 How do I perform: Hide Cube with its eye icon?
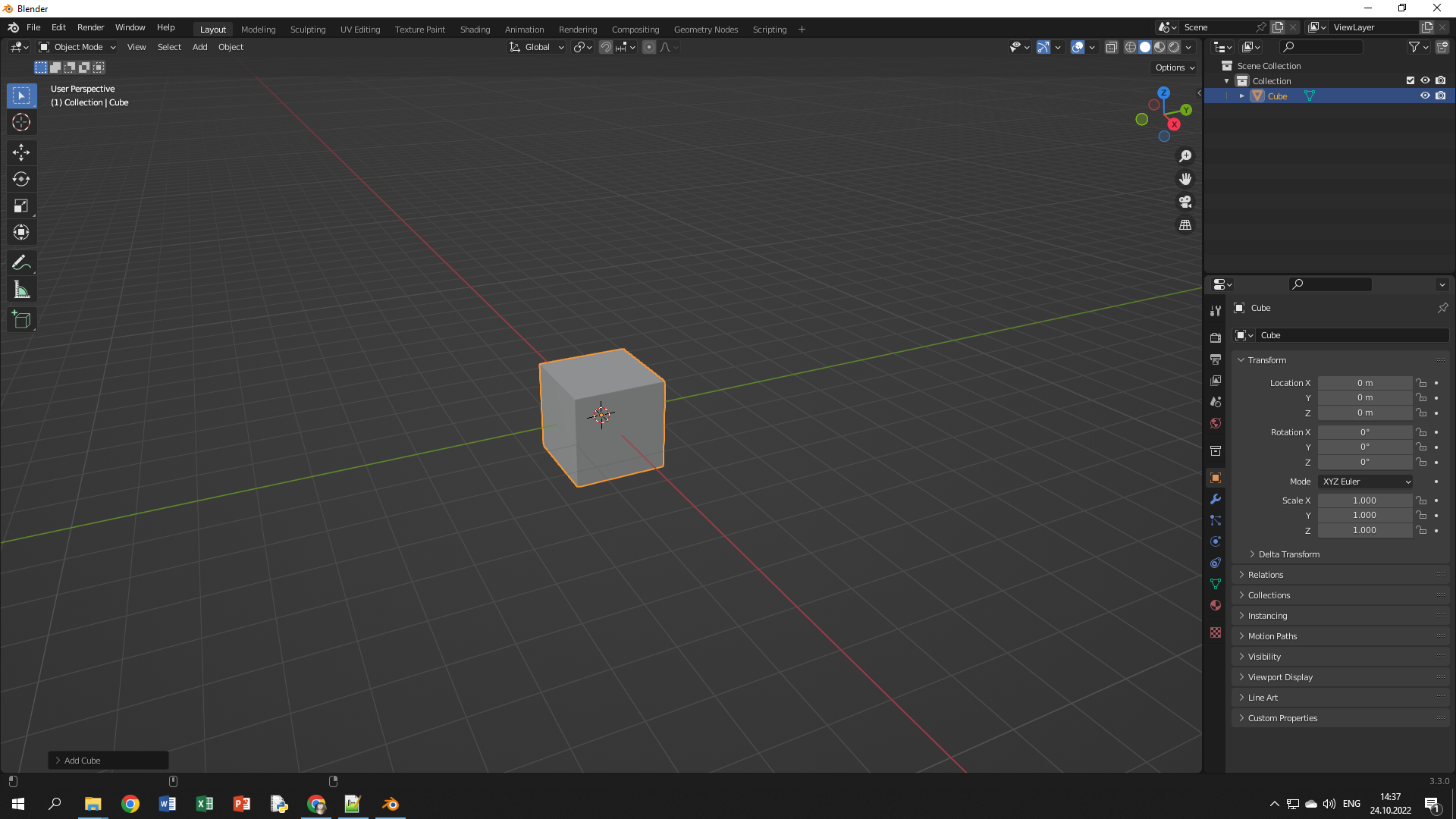1425,96
